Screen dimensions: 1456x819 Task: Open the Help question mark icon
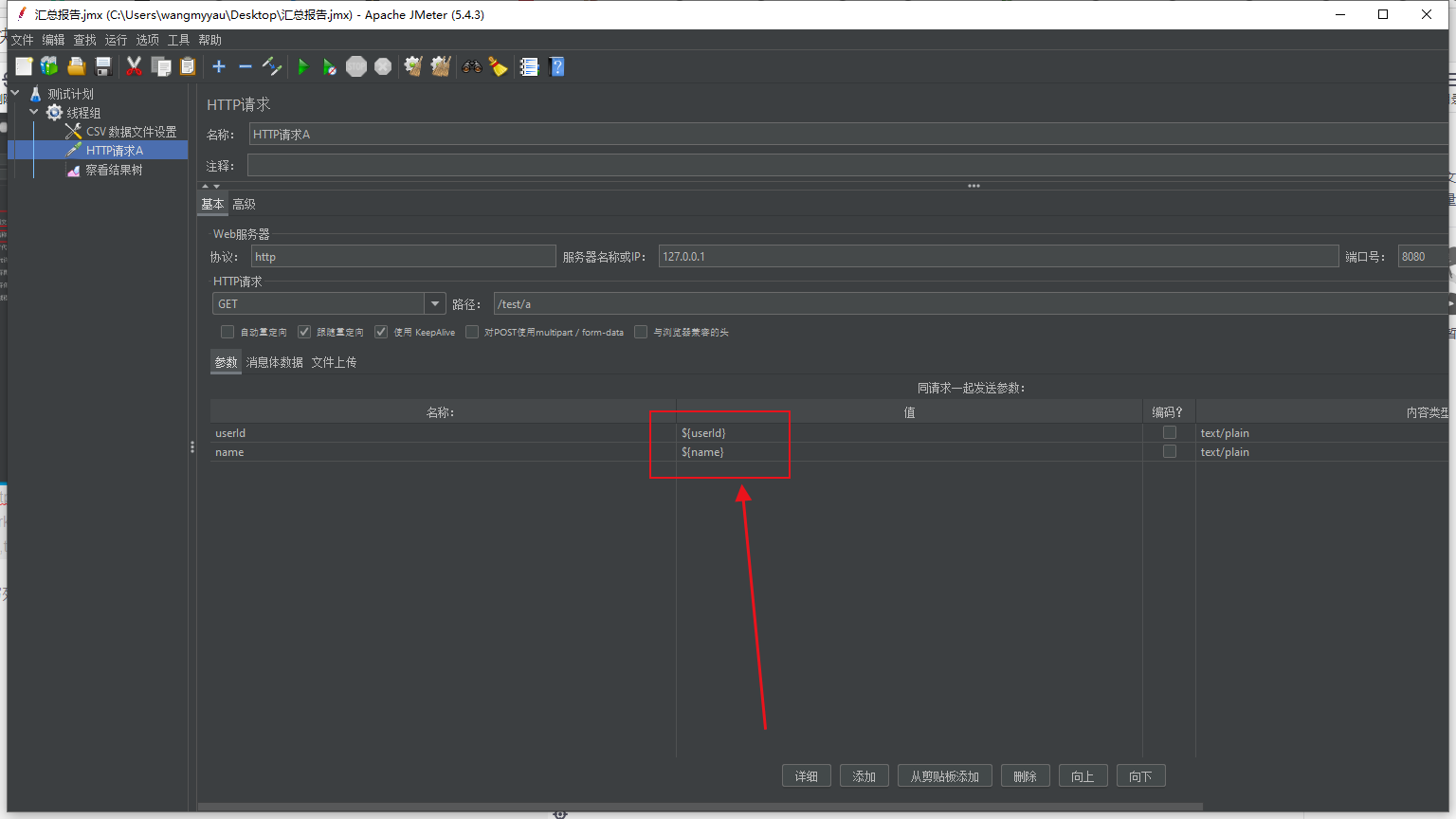pyautogui.click(x=556, y=66)
